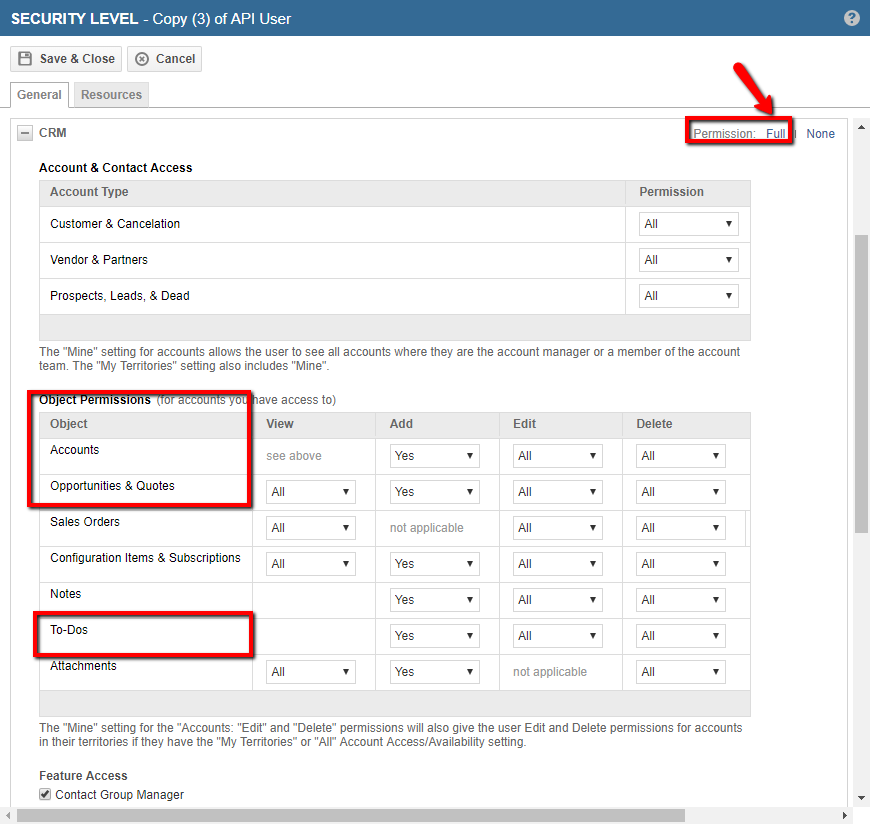Click the vertical scrollbar thumb
870x824 pixels.
click(x=861, y=384)
